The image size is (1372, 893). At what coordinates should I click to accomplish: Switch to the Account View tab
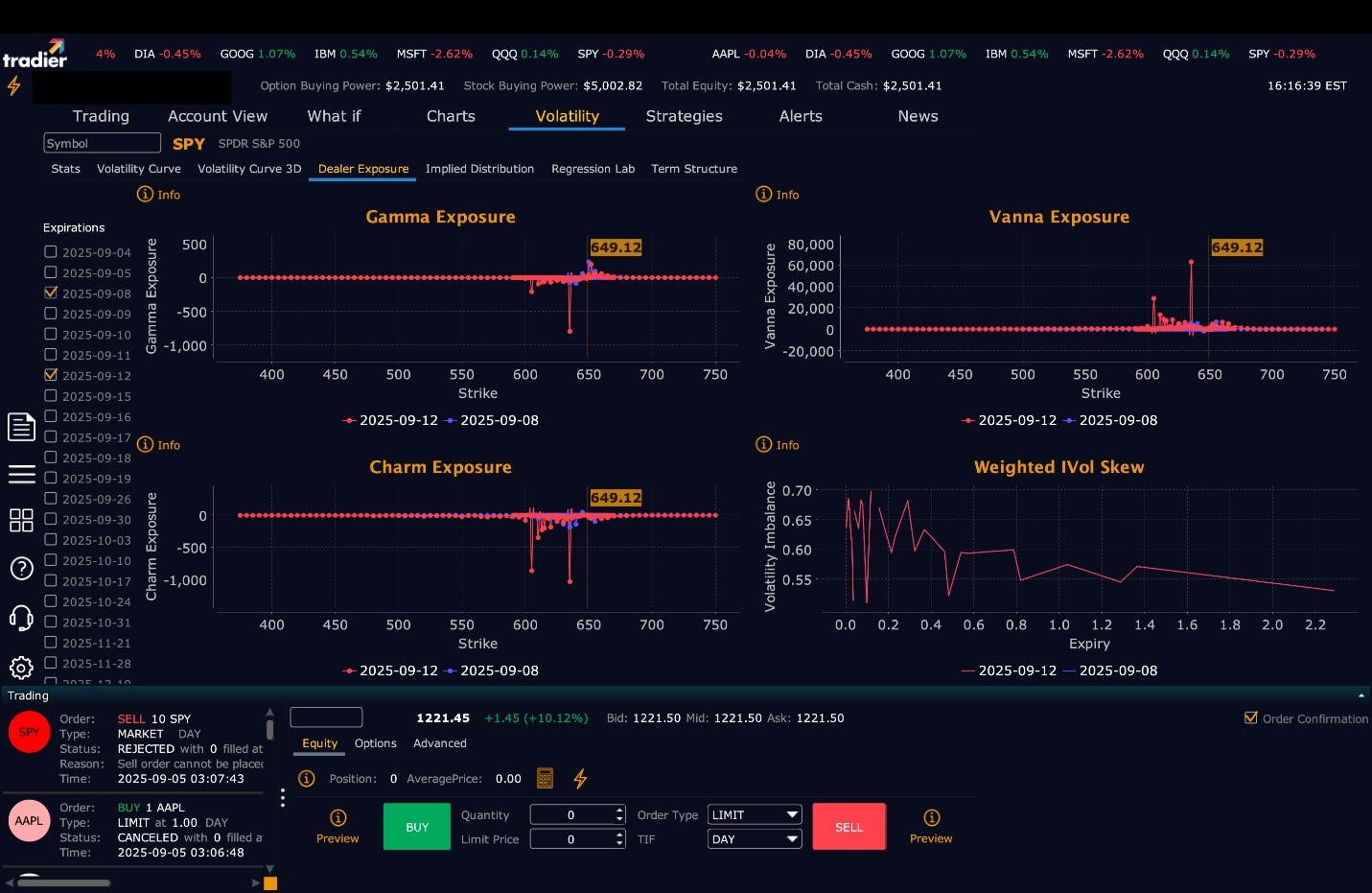pyautogui.click(x=218, y=116)
